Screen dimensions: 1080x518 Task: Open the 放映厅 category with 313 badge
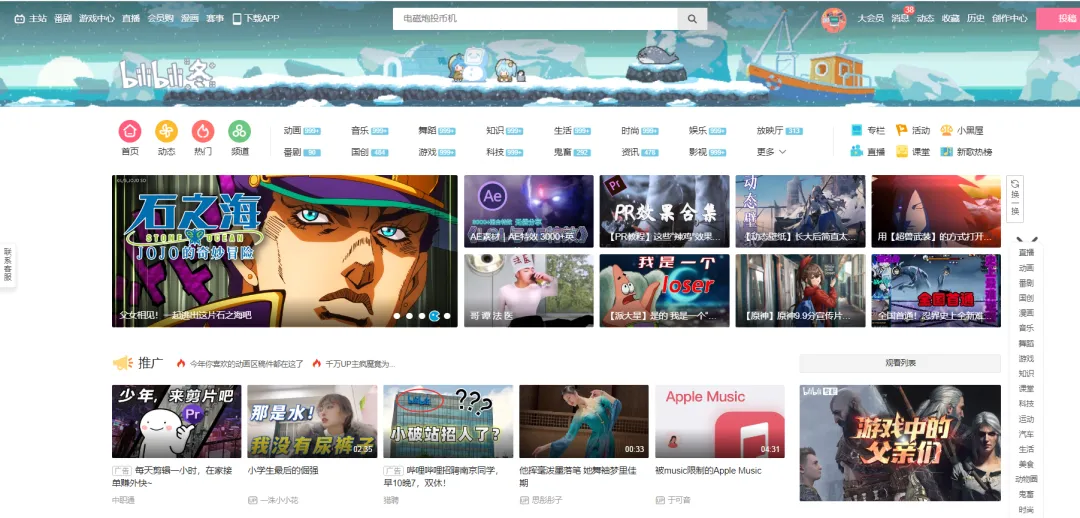780,131
